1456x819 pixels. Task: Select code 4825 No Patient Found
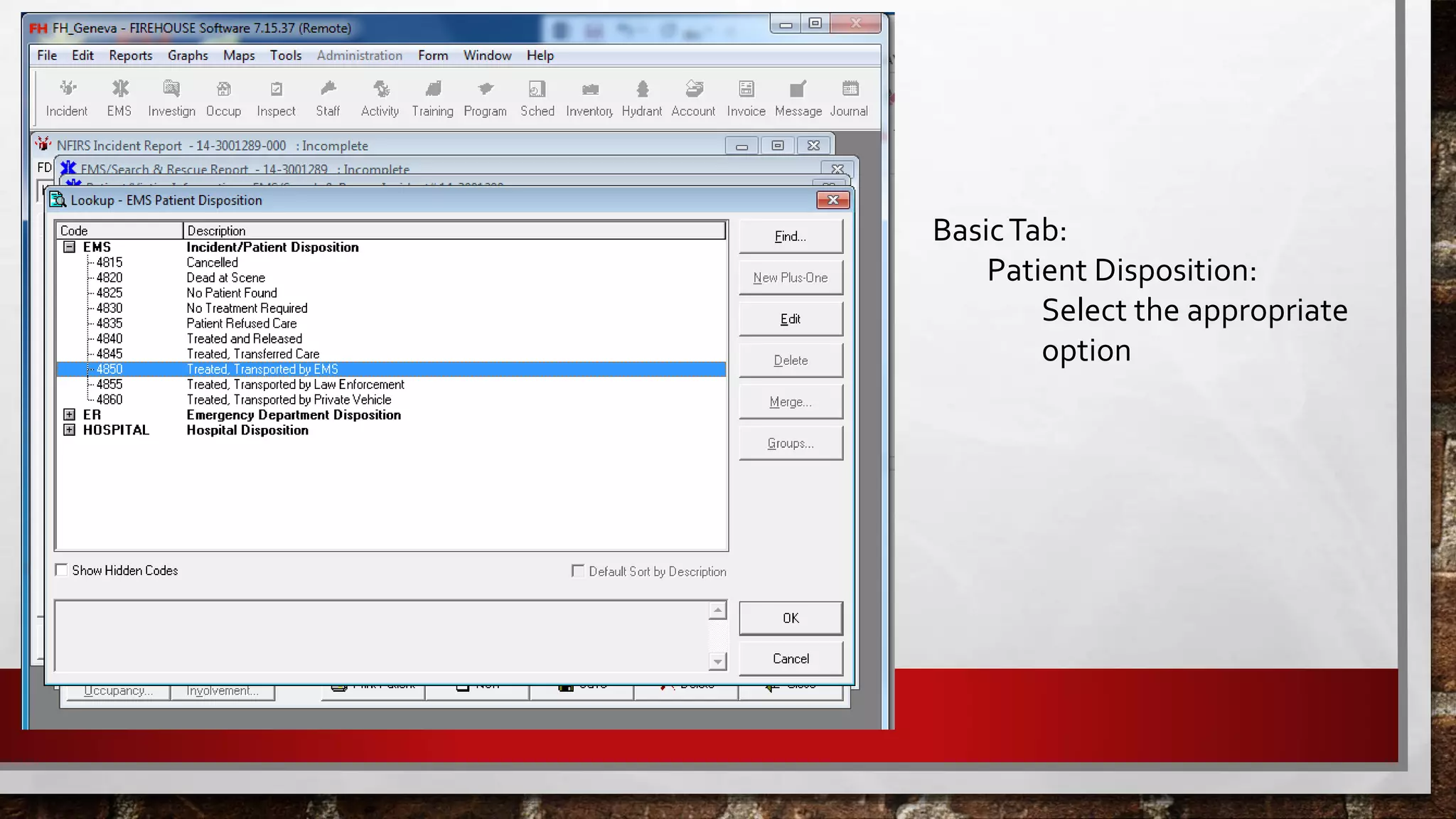(391, 293)
